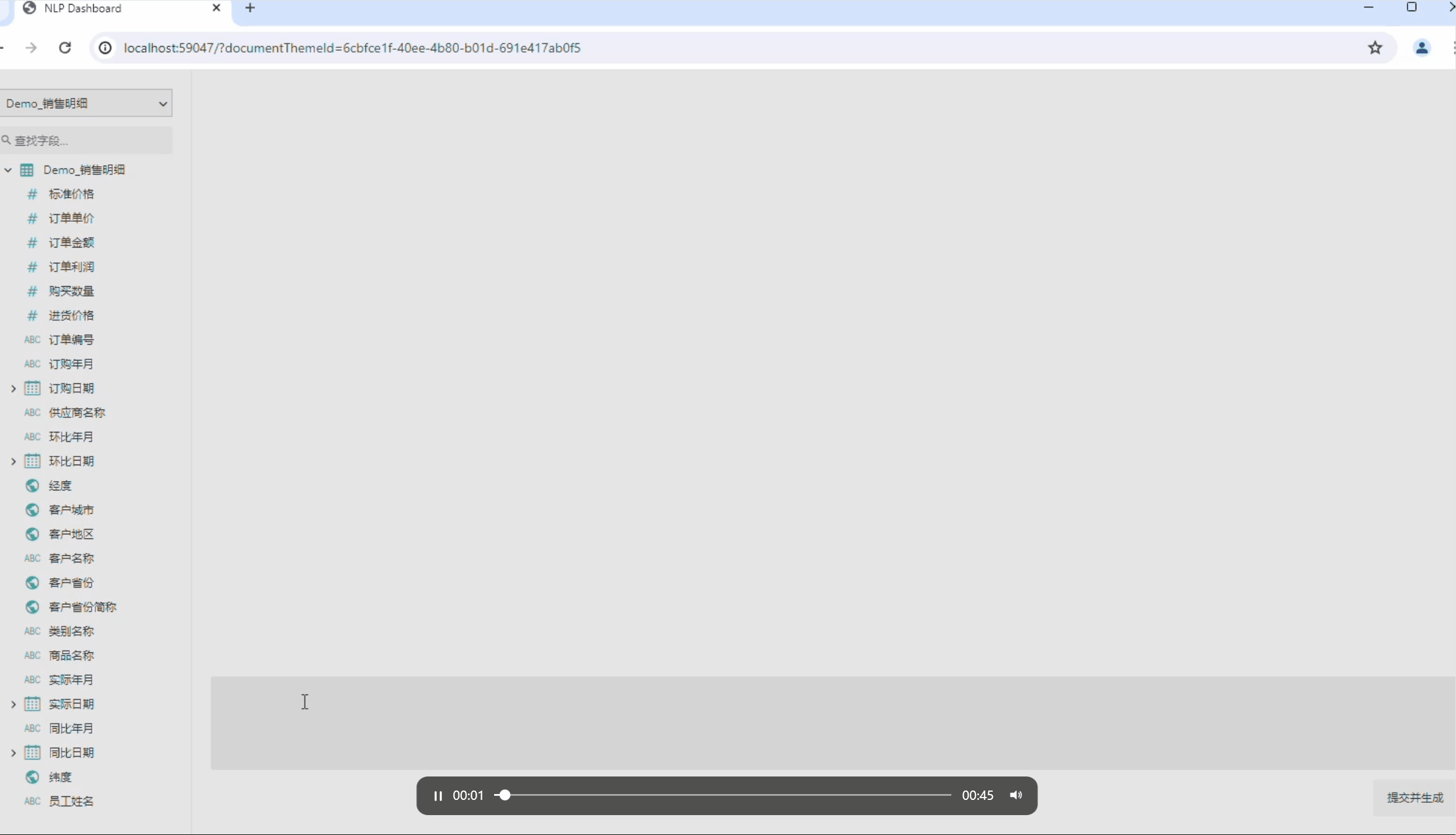Open the browser profile icon

(x=1421, y=48)
